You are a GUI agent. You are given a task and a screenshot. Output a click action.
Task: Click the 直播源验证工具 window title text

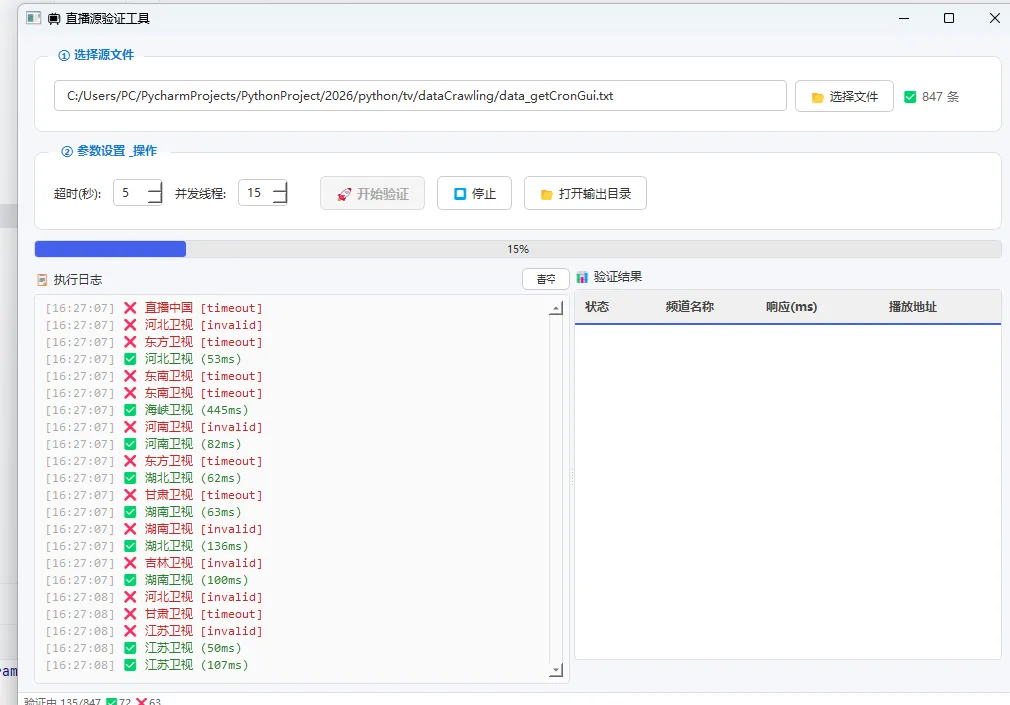tap(108, 19)
